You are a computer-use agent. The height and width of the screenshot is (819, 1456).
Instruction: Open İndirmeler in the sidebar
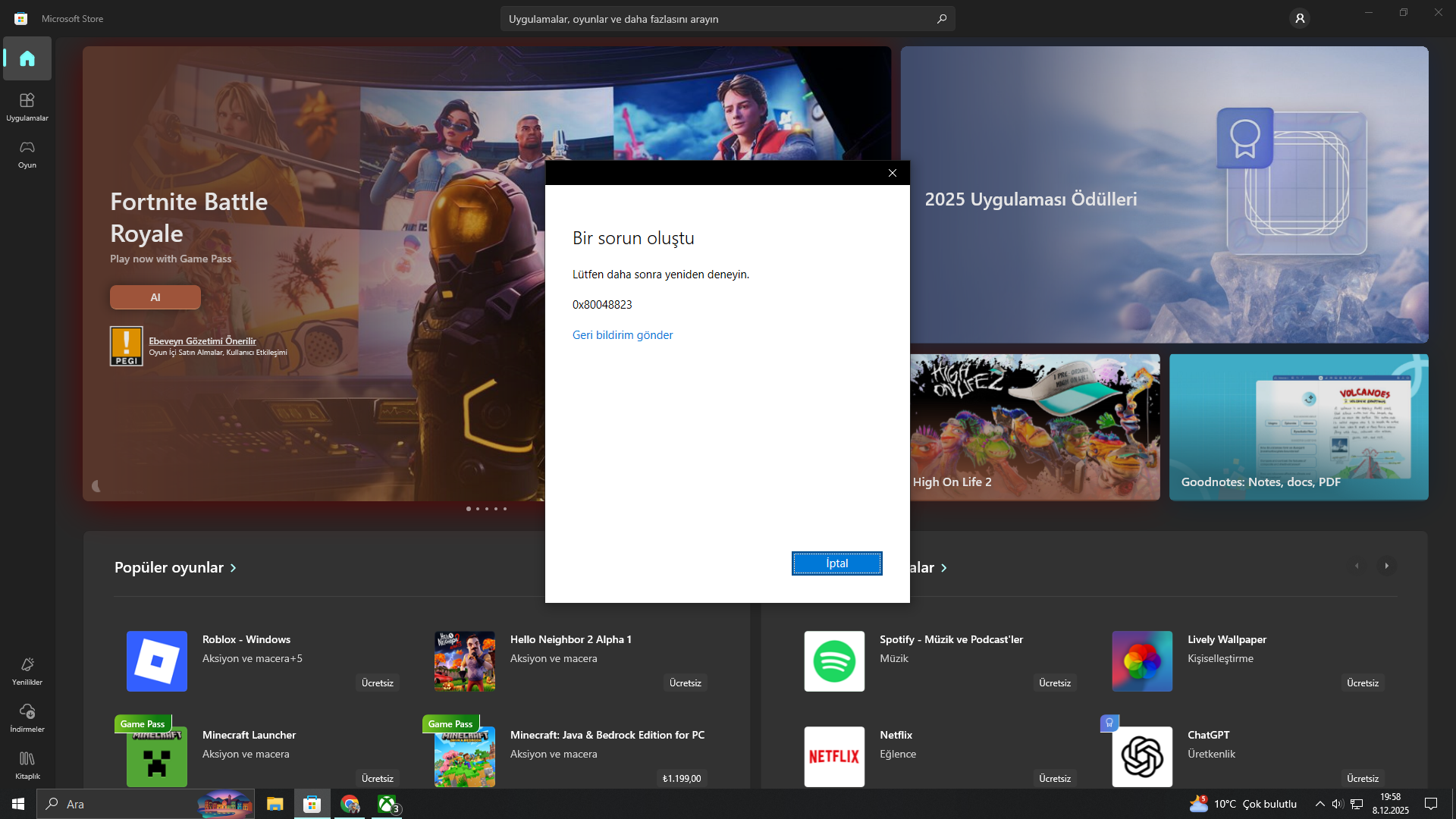tap(27, 718)
